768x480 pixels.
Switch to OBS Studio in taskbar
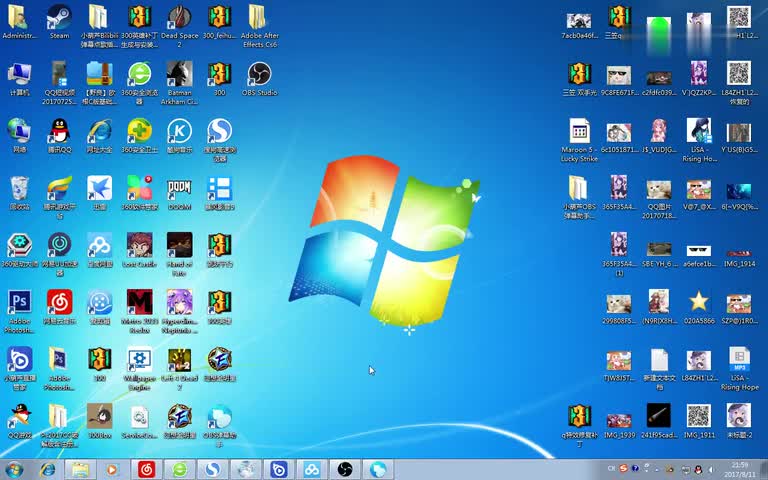(345, 470)
